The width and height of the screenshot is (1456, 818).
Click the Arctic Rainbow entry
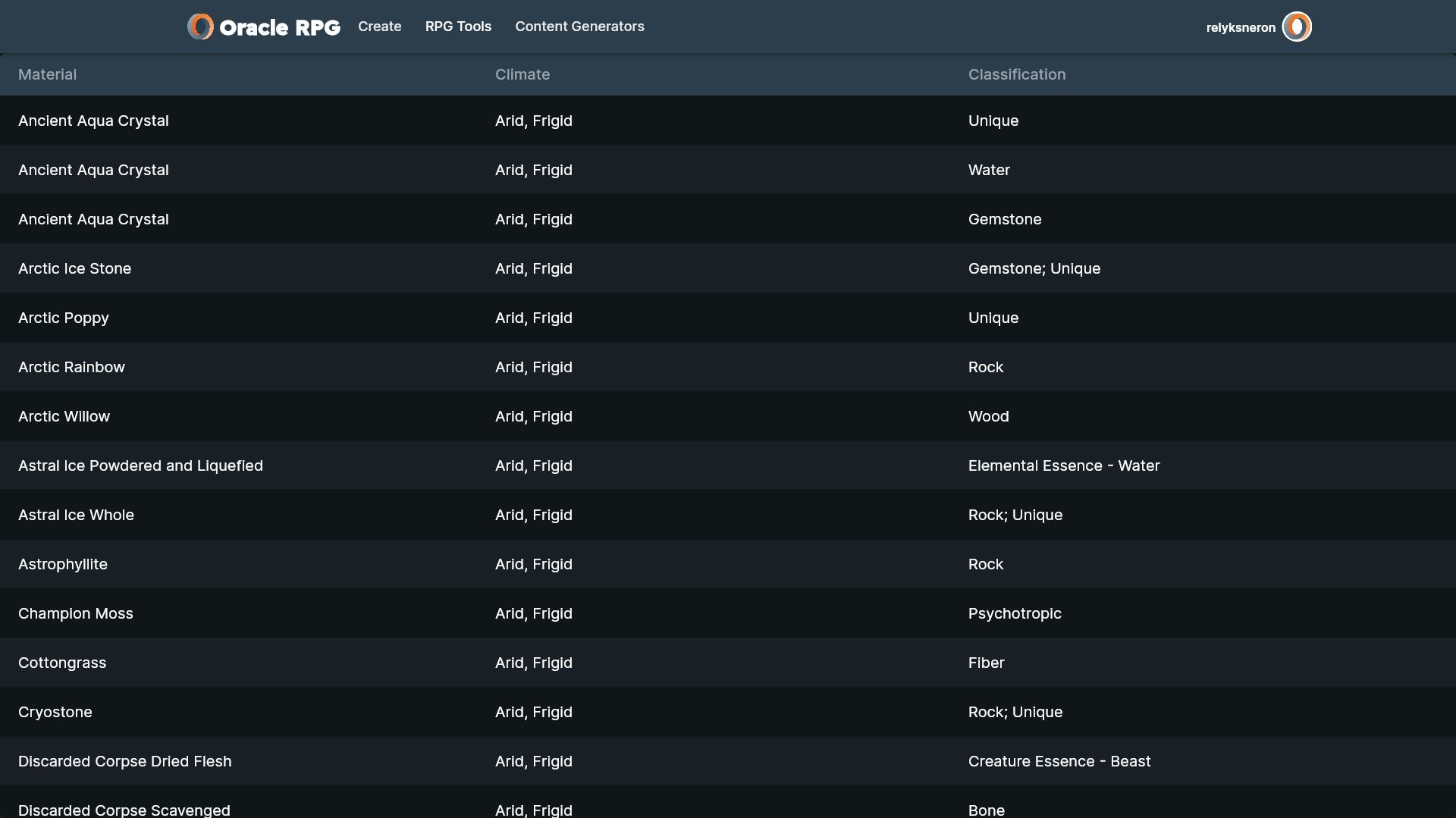[x=71, y=367]
